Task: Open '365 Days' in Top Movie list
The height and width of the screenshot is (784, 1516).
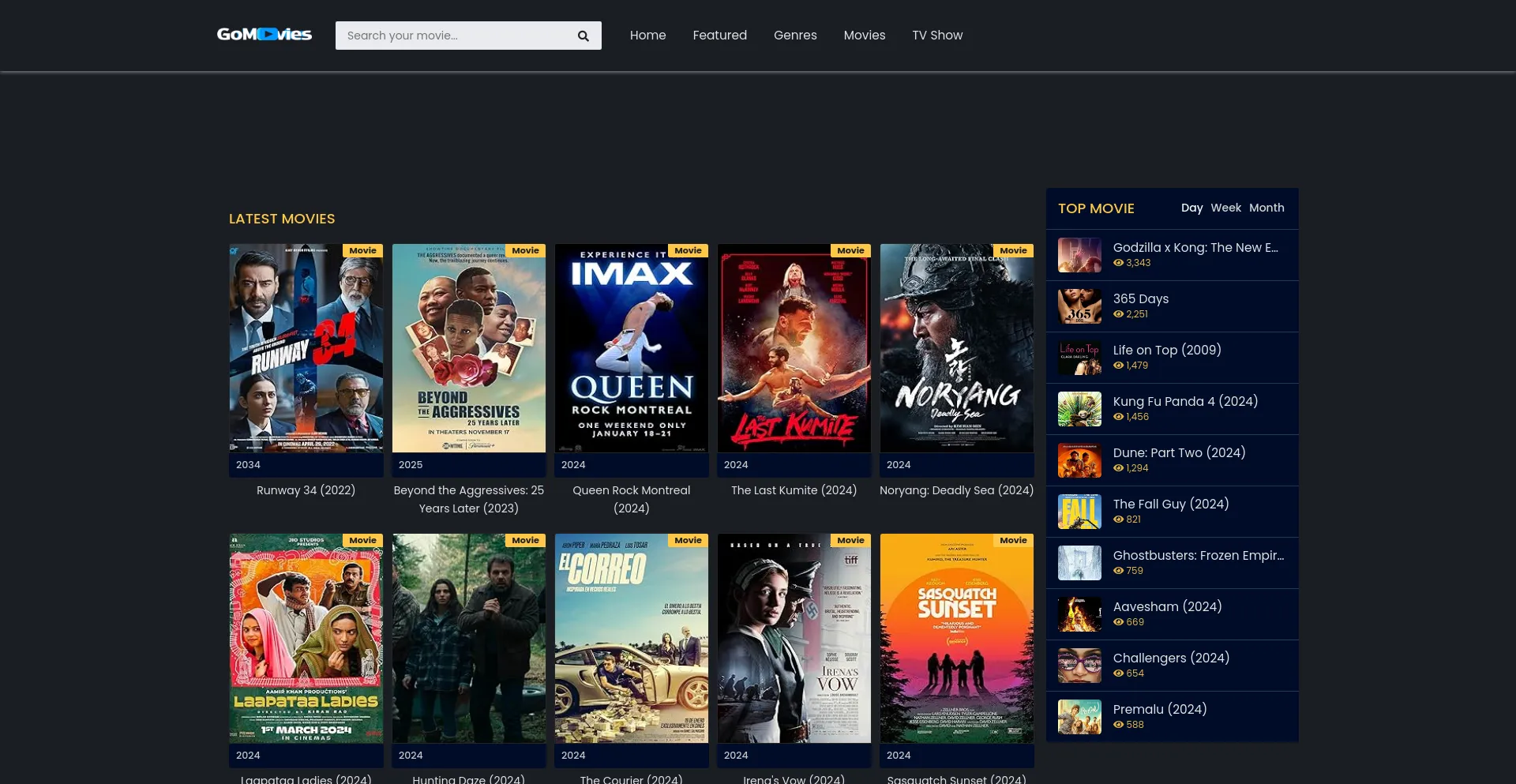Action: click(1141, 298)
